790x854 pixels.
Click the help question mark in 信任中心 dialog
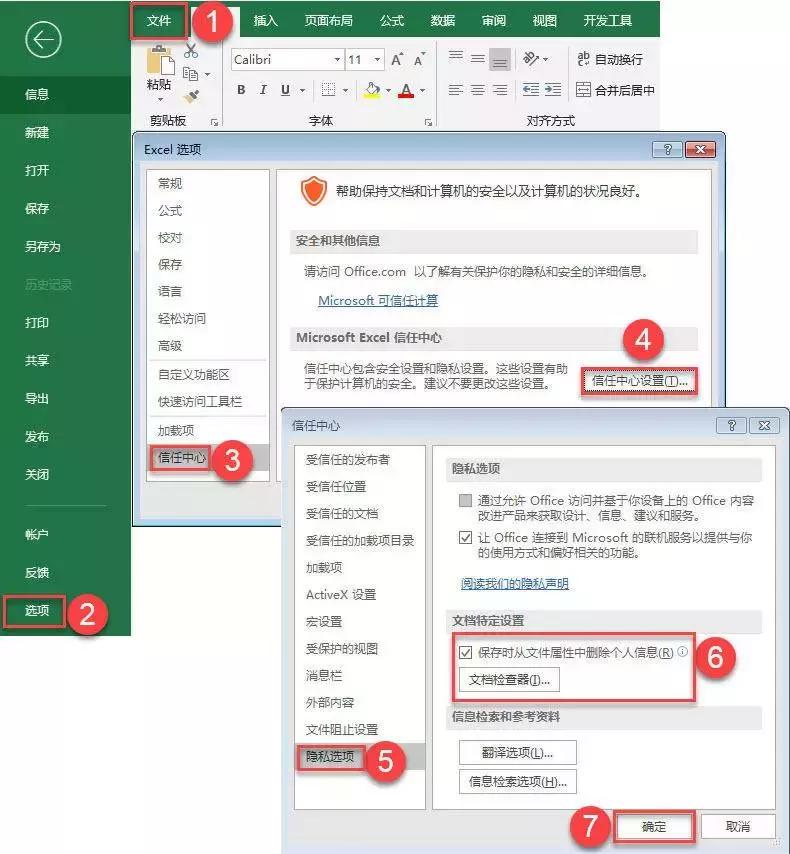731,425
